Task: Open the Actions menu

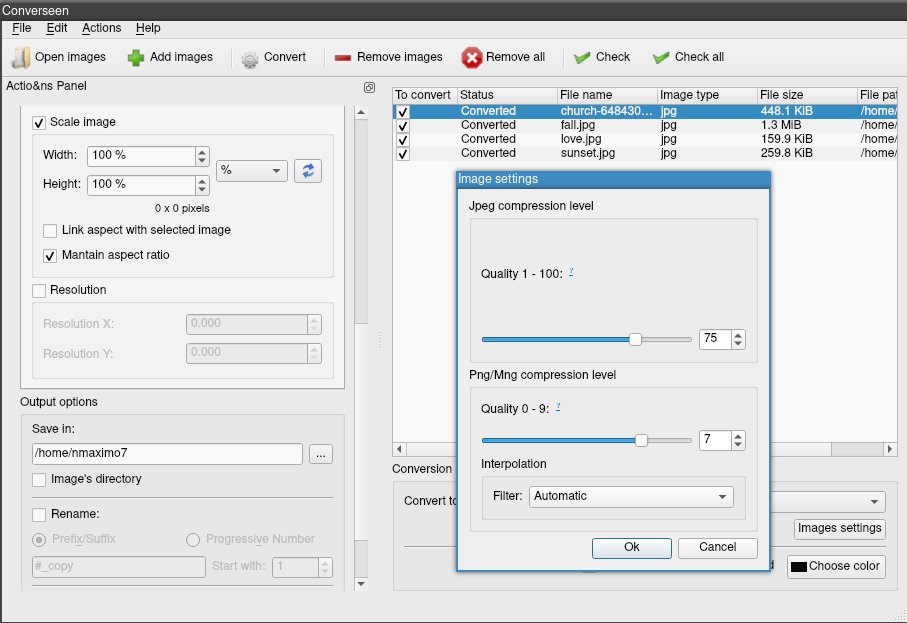Action: 101,28
